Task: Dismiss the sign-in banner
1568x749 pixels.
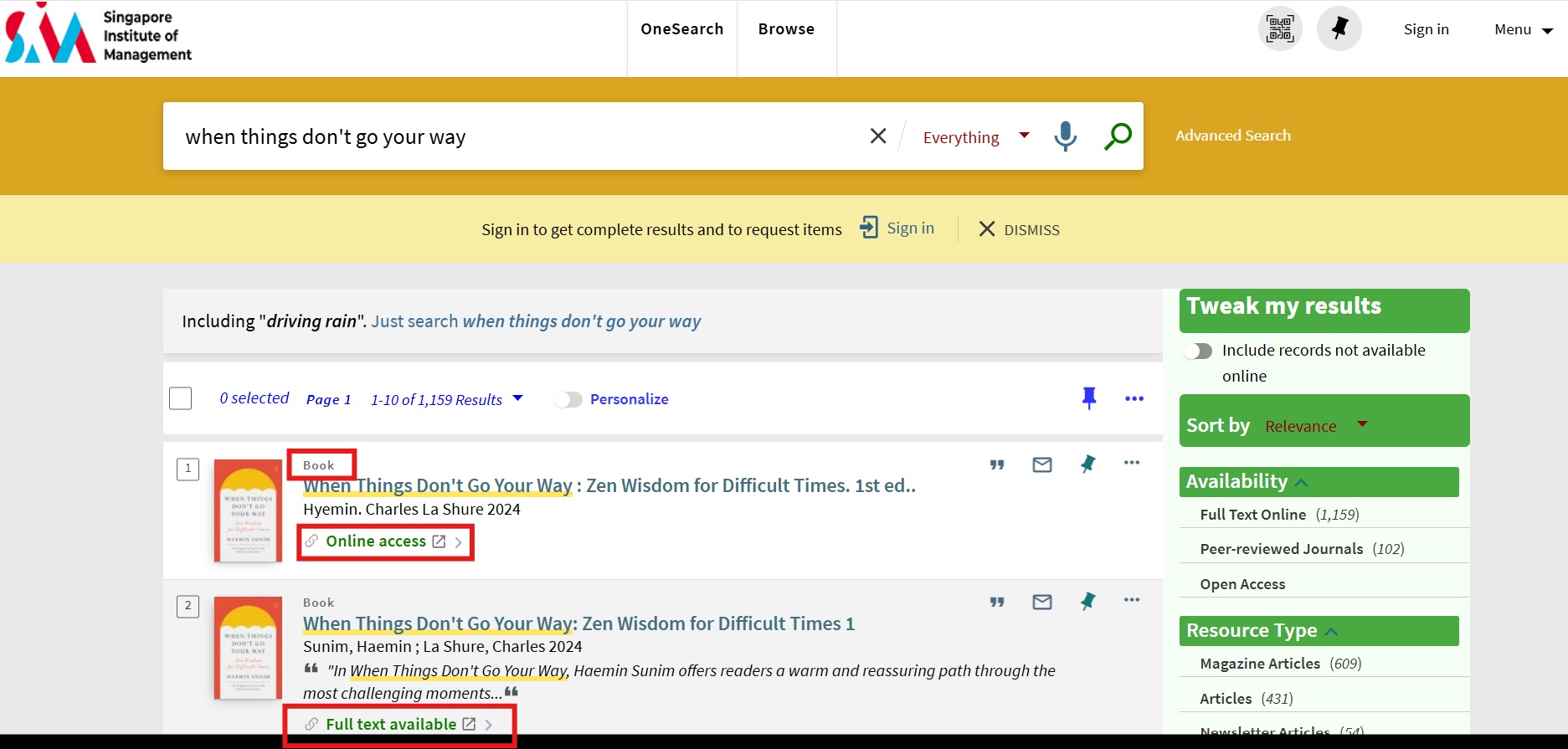Action: (x=1020, y=229)
